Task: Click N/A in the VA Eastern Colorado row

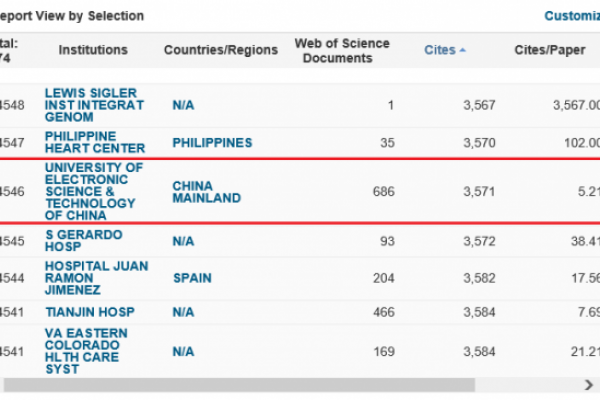Action: (183, 351)
